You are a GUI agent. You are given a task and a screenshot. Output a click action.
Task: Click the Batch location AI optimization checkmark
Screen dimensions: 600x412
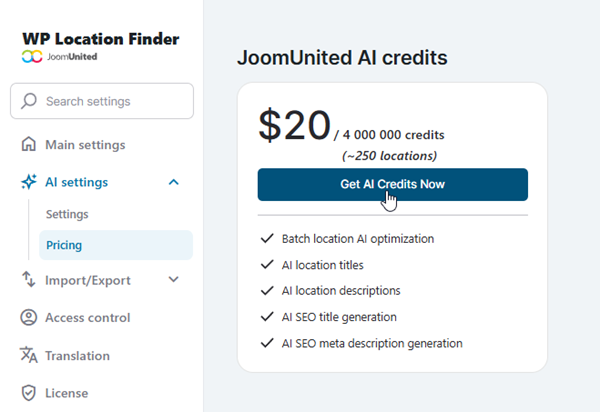[x=266, y=239]
